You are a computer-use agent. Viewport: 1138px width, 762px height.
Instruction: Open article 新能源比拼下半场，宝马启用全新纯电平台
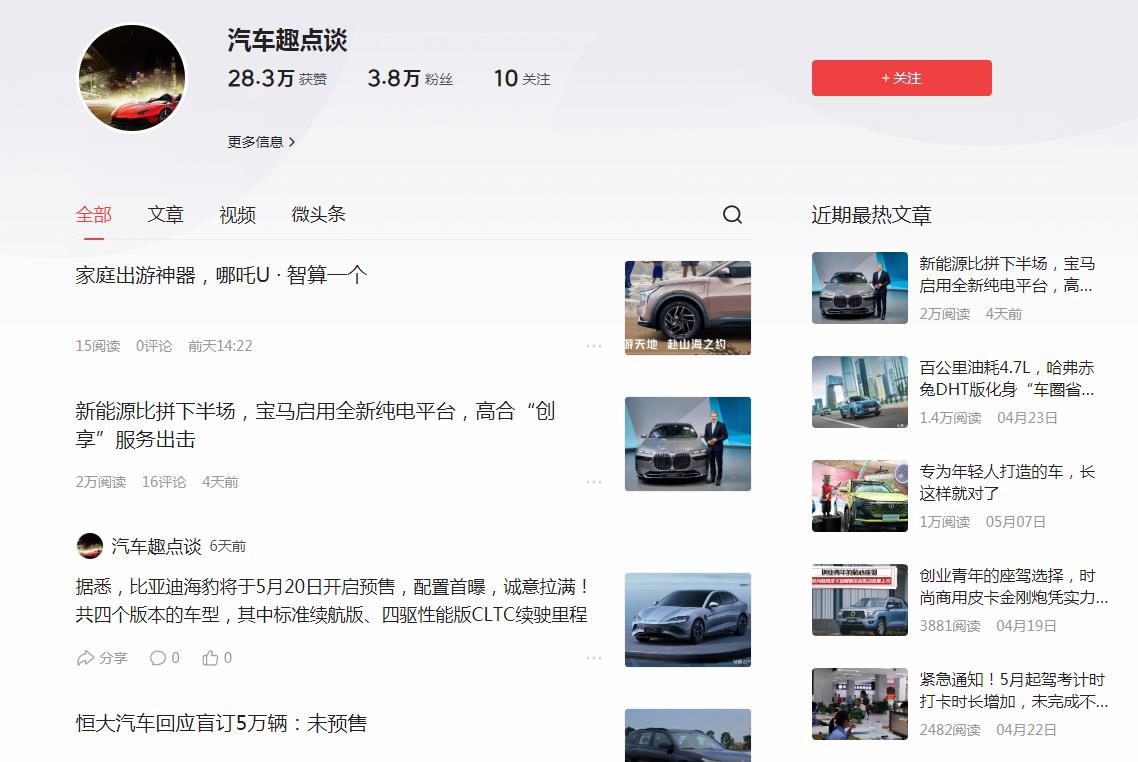315,425
